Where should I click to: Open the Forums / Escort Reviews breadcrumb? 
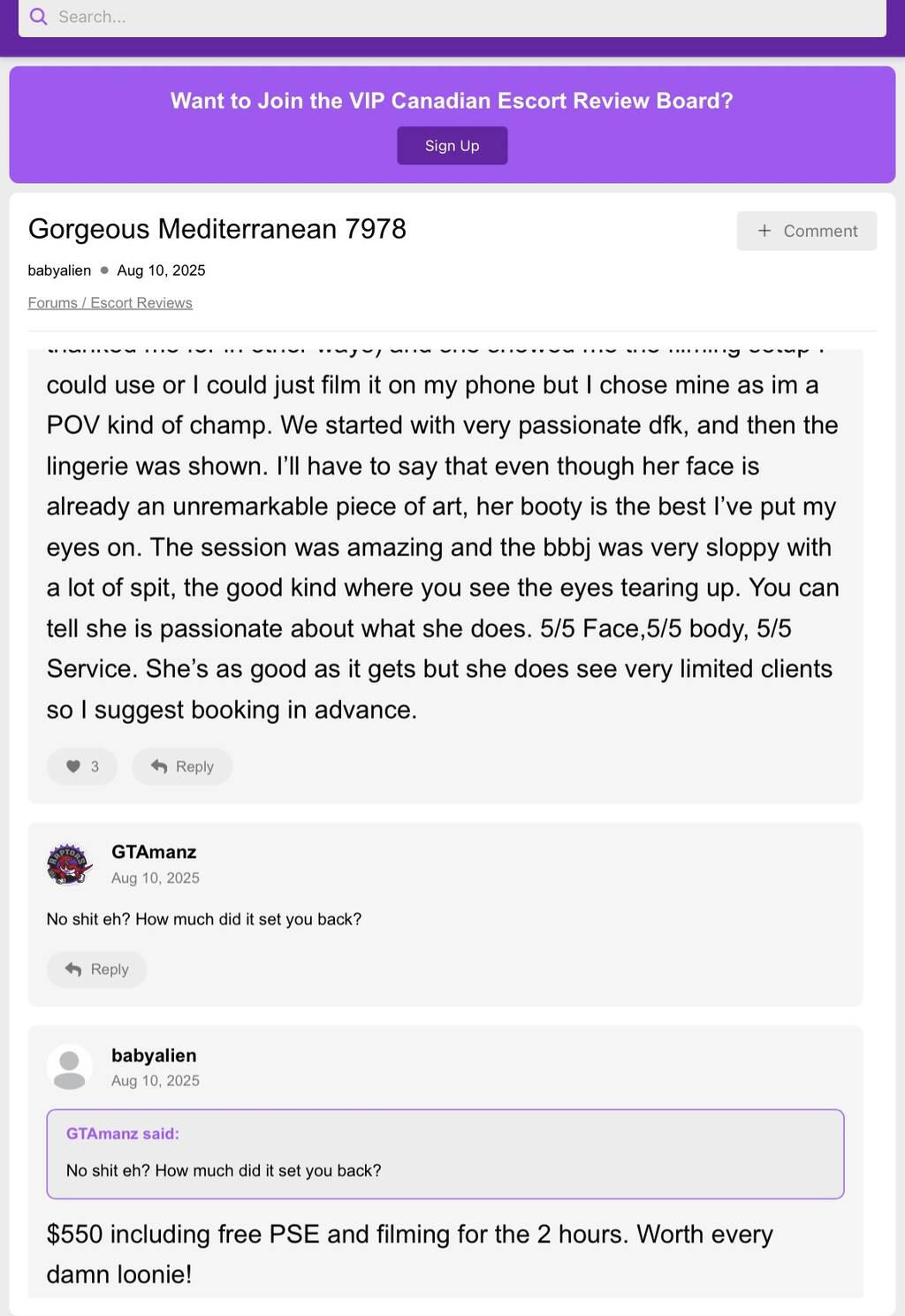[x=110, y=303]
